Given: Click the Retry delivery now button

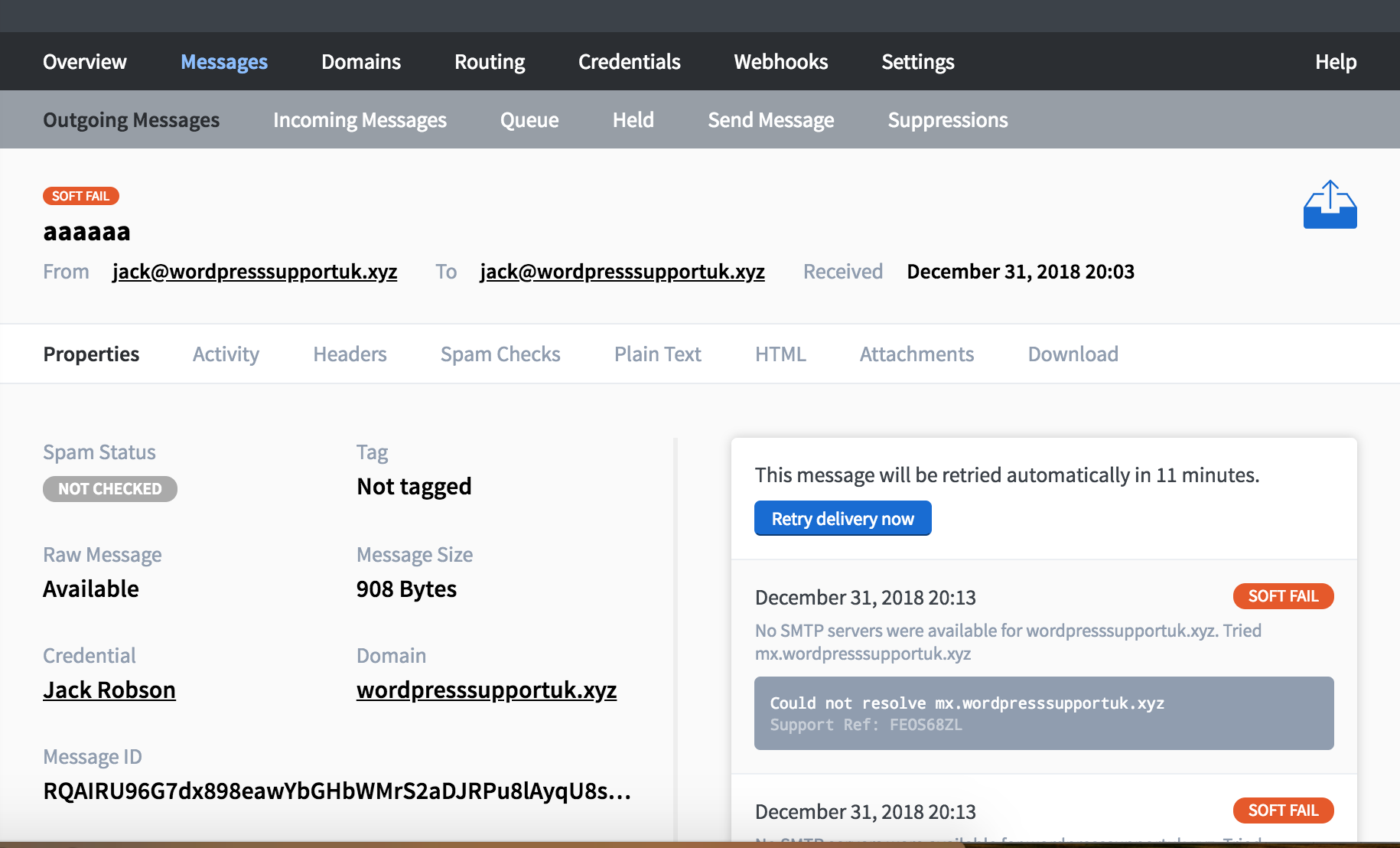Looking at the screenshot, I should tap(842, 518).
